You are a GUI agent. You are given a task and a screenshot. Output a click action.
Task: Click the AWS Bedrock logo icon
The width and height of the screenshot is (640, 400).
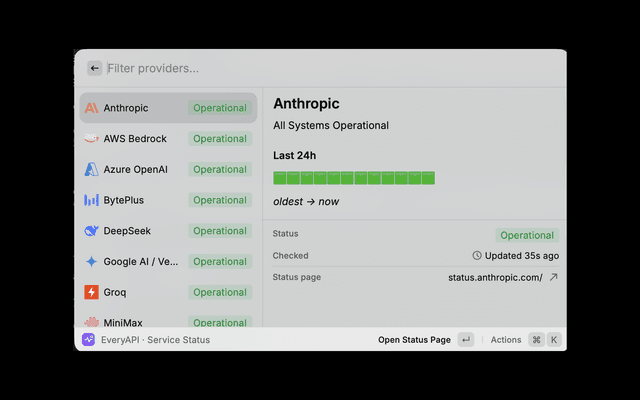click(x=91, y=138)
